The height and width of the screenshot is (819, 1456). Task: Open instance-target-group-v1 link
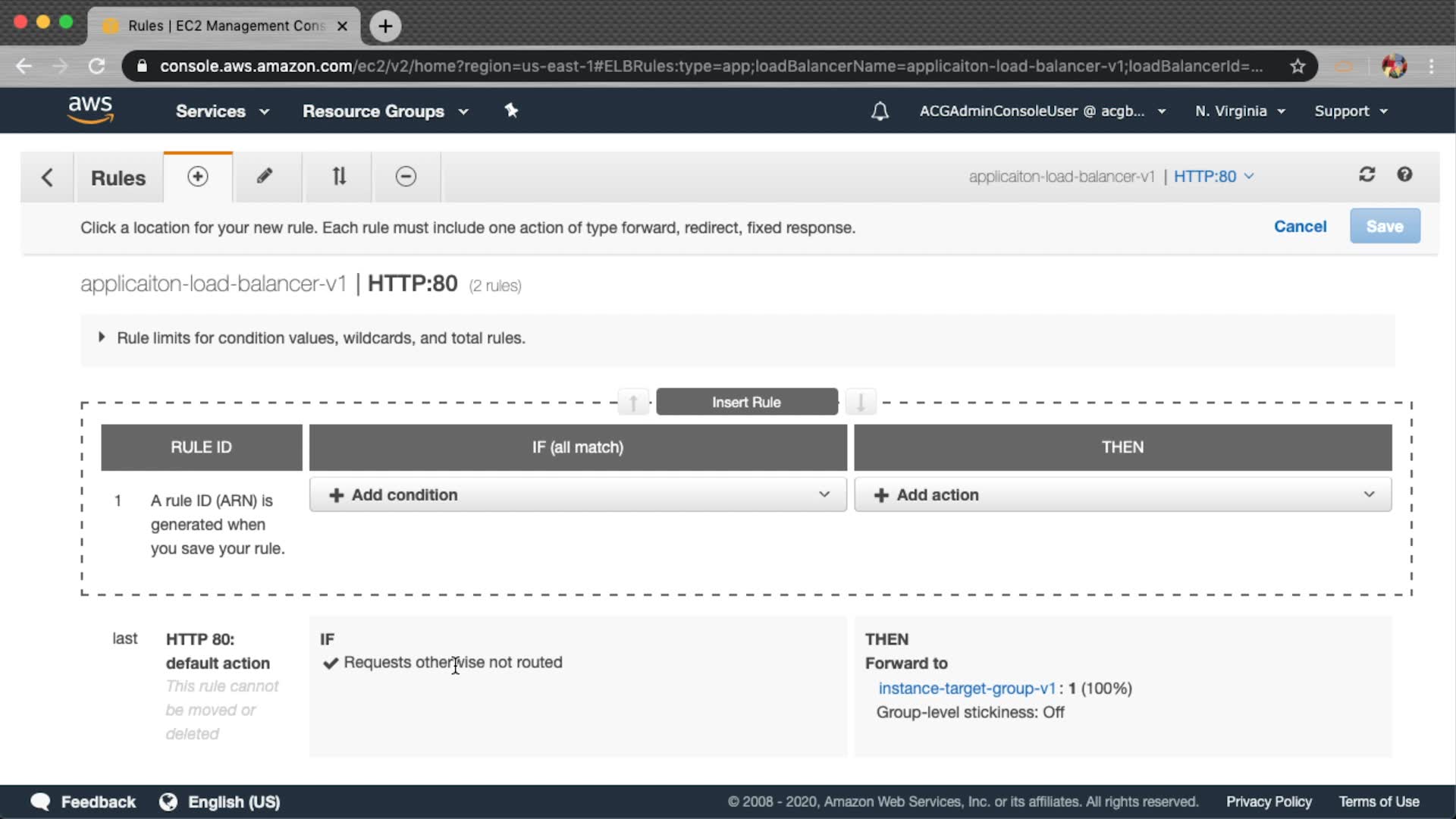pos(967,689)
